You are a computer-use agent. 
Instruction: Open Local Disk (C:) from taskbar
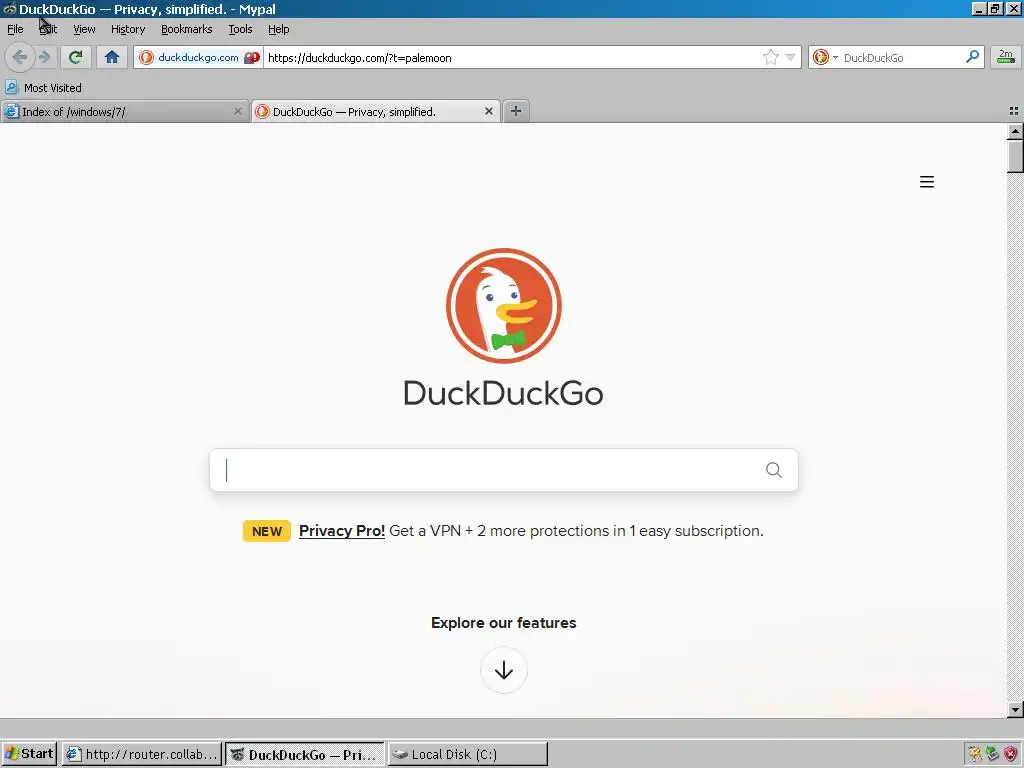pyautogui.click(x=468, y=754)
